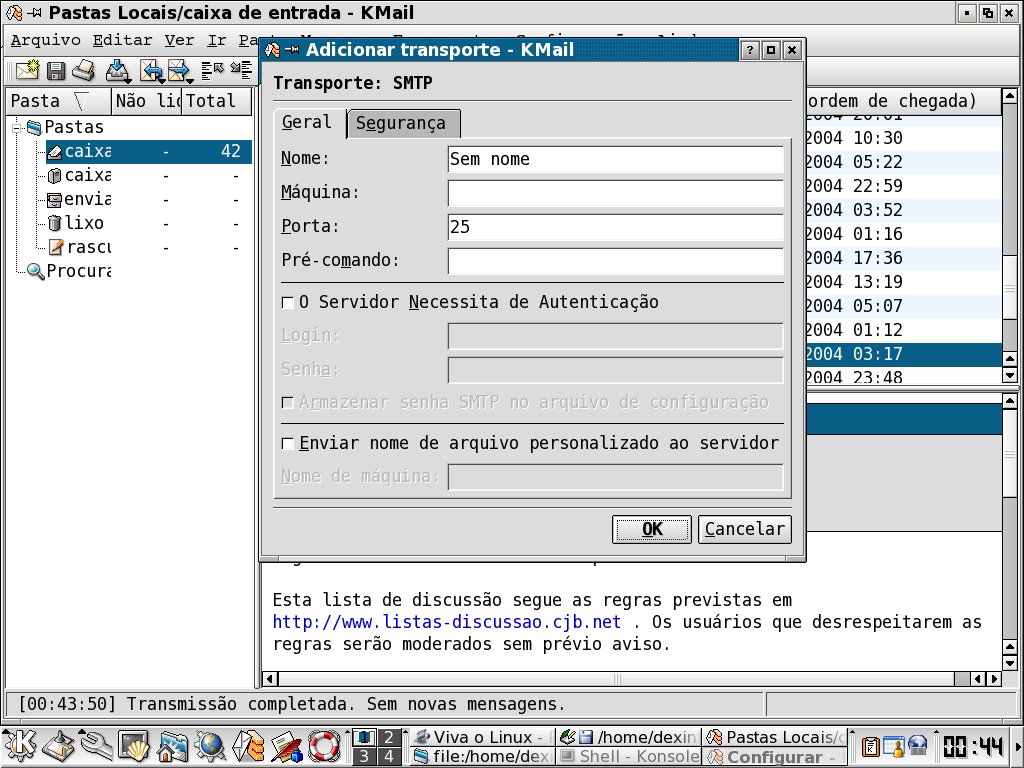The height and width of the screenshot is (768, 1024).
Task: Enable 'O Servidor Necessita de Autenticação' checkbox
Action: pyautogui.click(x=287, y=302)
